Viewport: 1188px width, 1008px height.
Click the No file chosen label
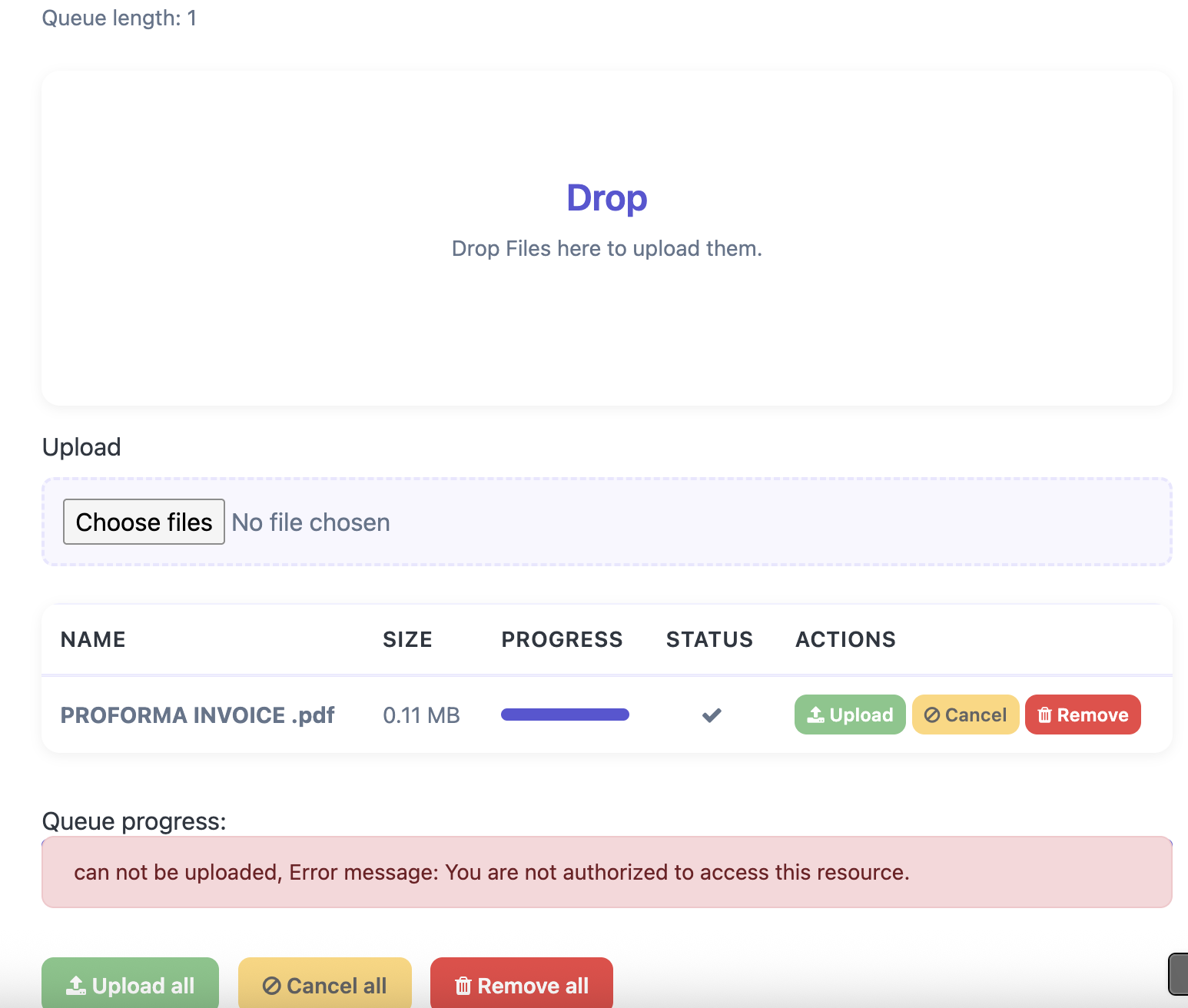(311, 522)
